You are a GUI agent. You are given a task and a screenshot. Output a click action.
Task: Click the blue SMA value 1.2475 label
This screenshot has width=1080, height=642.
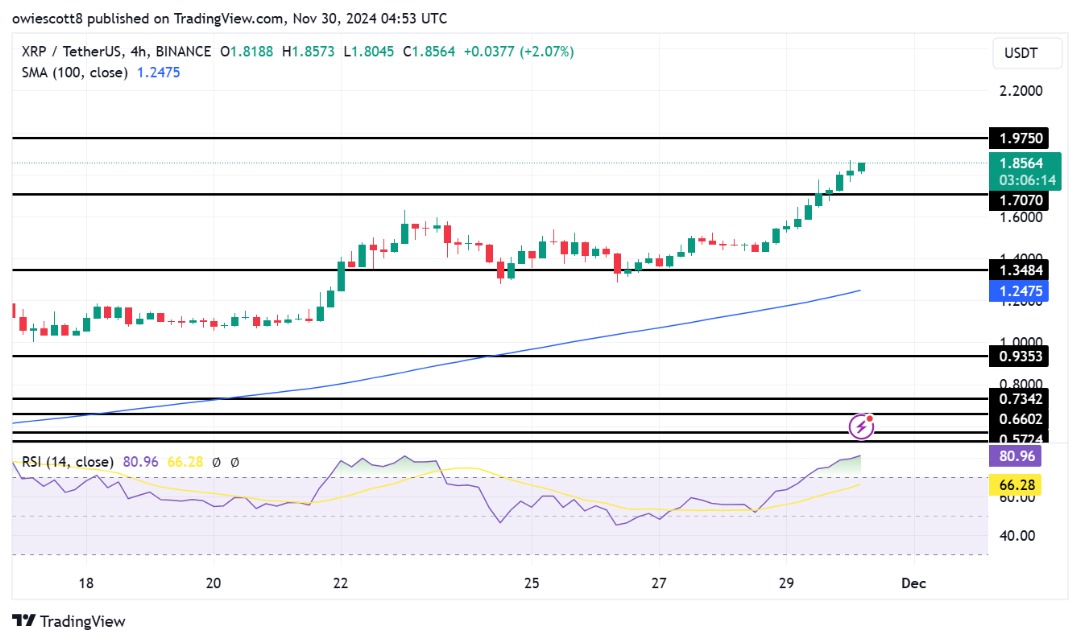(1019, 290)
